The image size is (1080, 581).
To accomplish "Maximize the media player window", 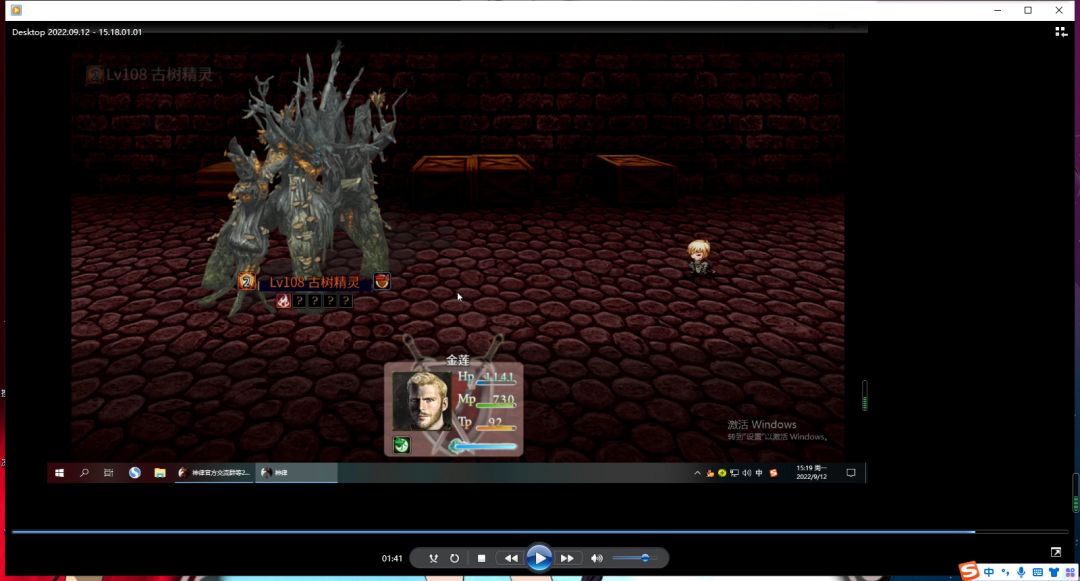I will (x=1028, y=10).
